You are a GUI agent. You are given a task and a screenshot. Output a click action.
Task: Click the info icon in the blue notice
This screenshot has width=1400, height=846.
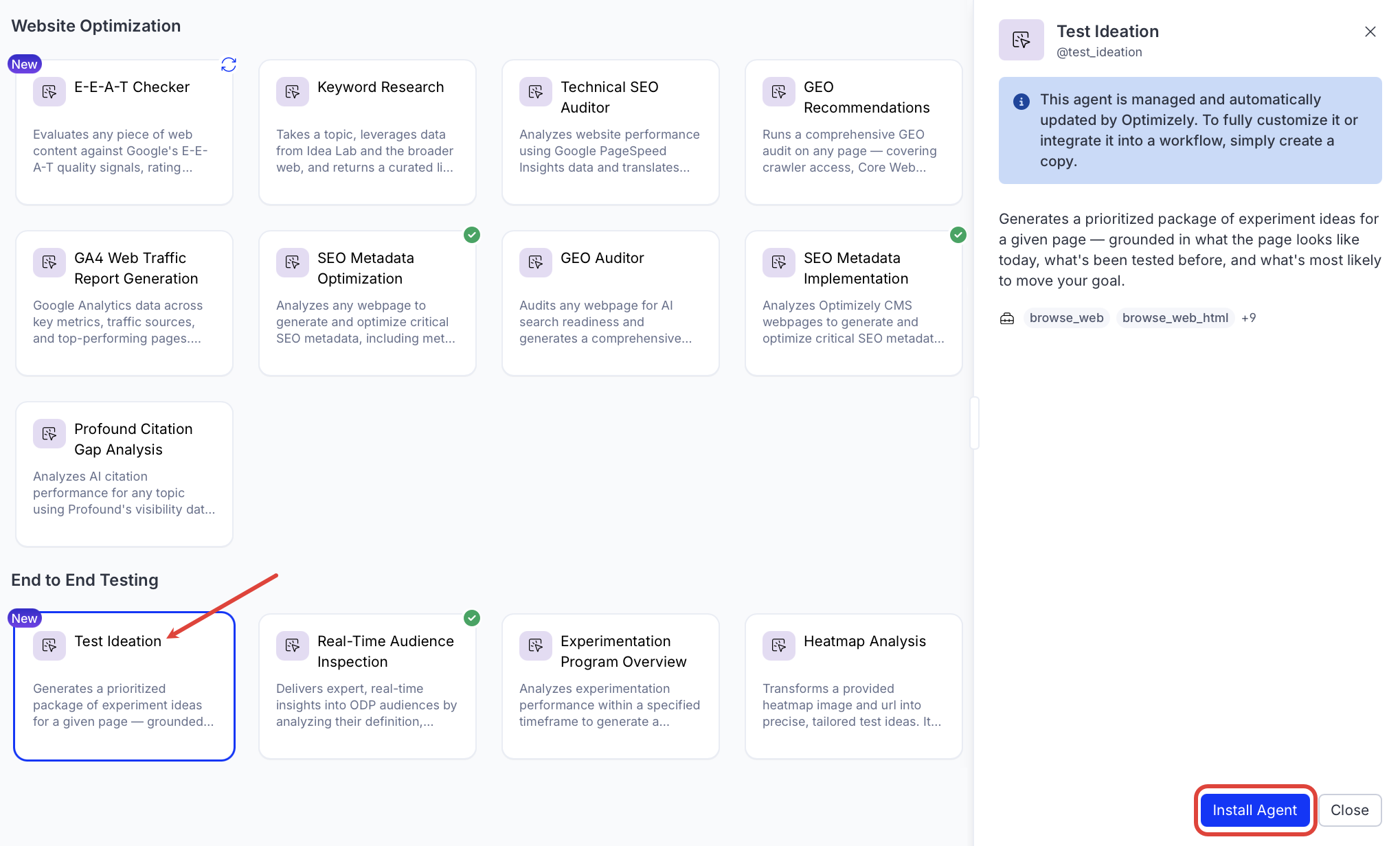pyautogui.click(x=1021, y=102)
